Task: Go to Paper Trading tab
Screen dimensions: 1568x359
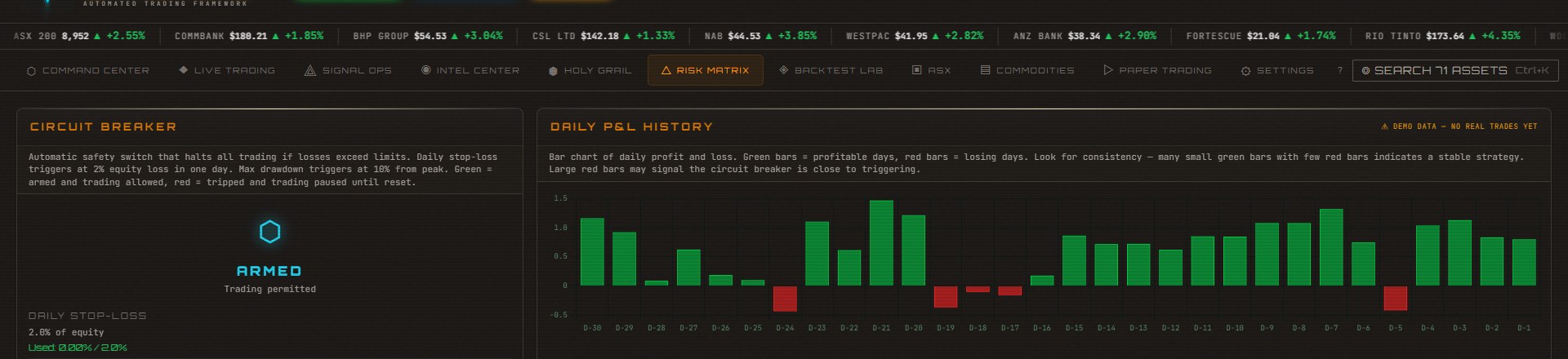Action: 1157,71
